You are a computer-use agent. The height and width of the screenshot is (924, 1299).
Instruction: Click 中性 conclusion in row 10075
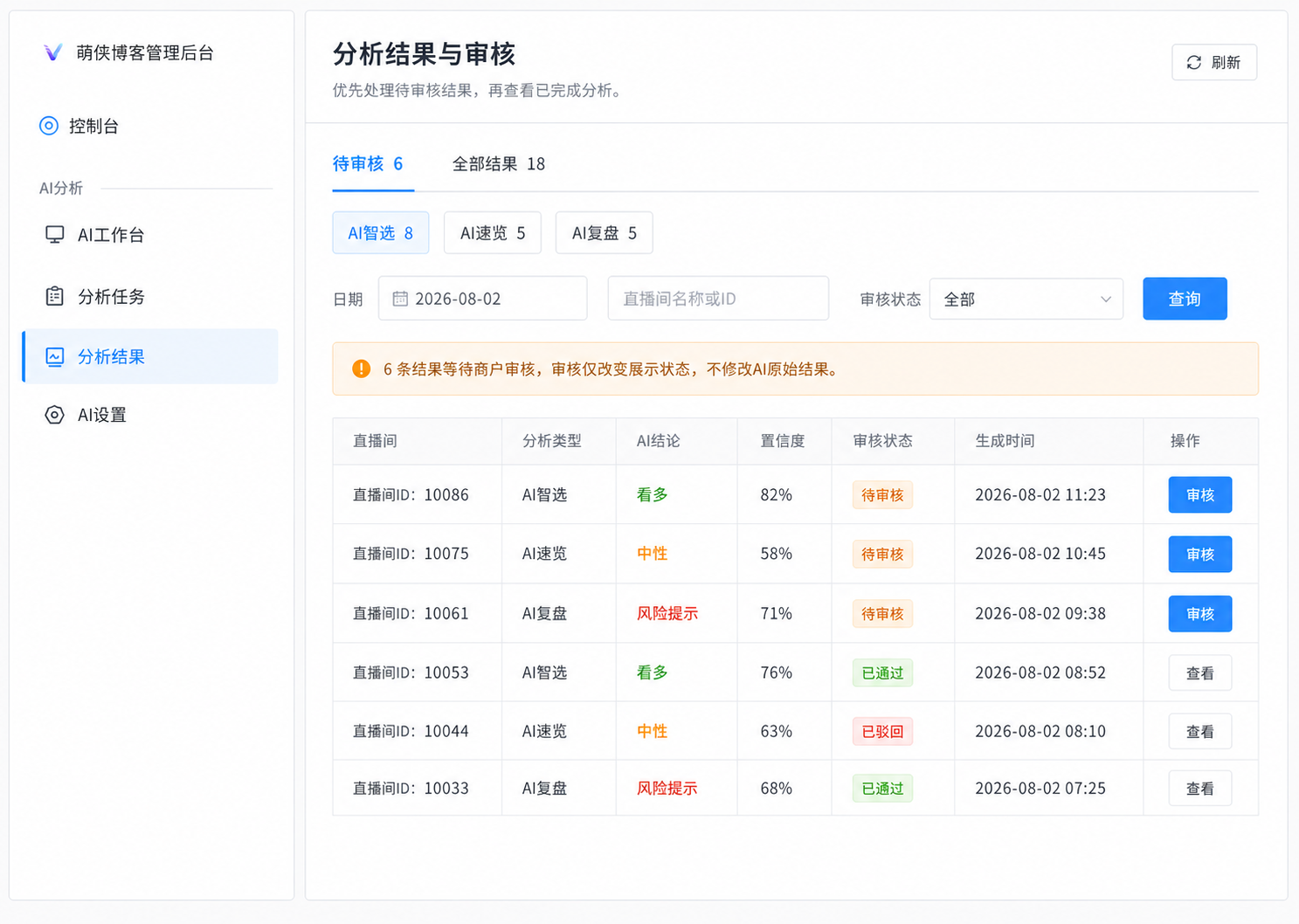click(652, 554)
